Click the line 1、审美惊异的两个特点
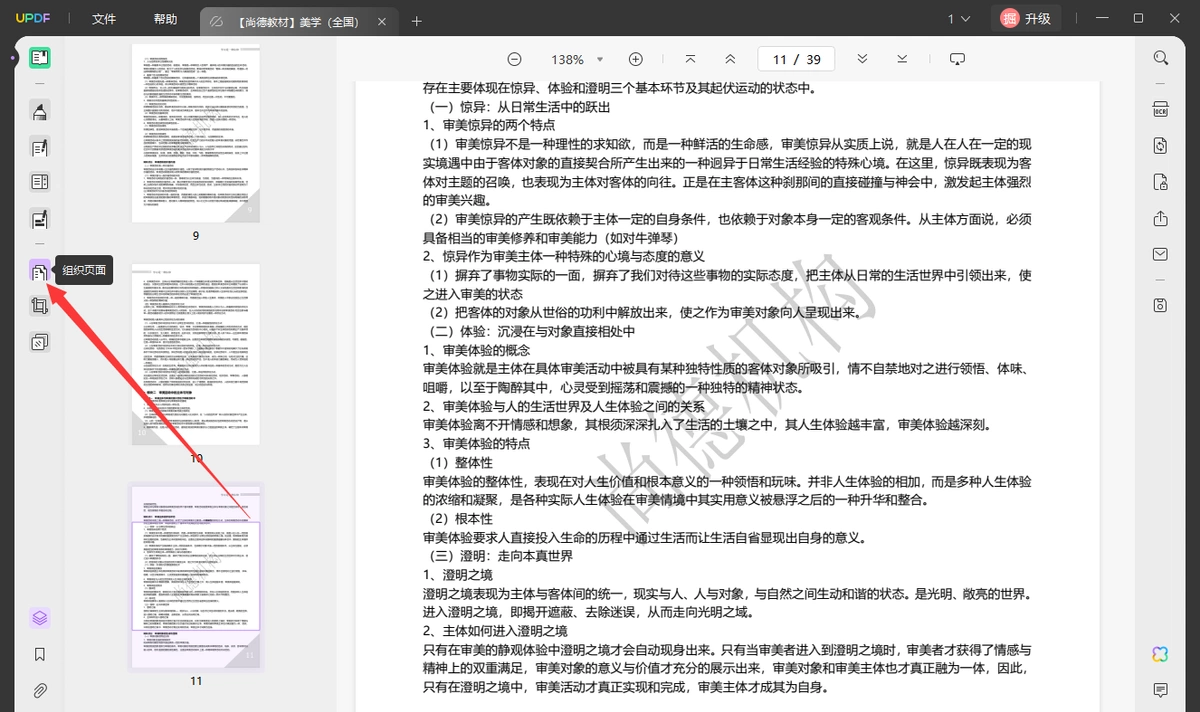The width and height of the screenshot is (1200, 712). coord(489,125)
